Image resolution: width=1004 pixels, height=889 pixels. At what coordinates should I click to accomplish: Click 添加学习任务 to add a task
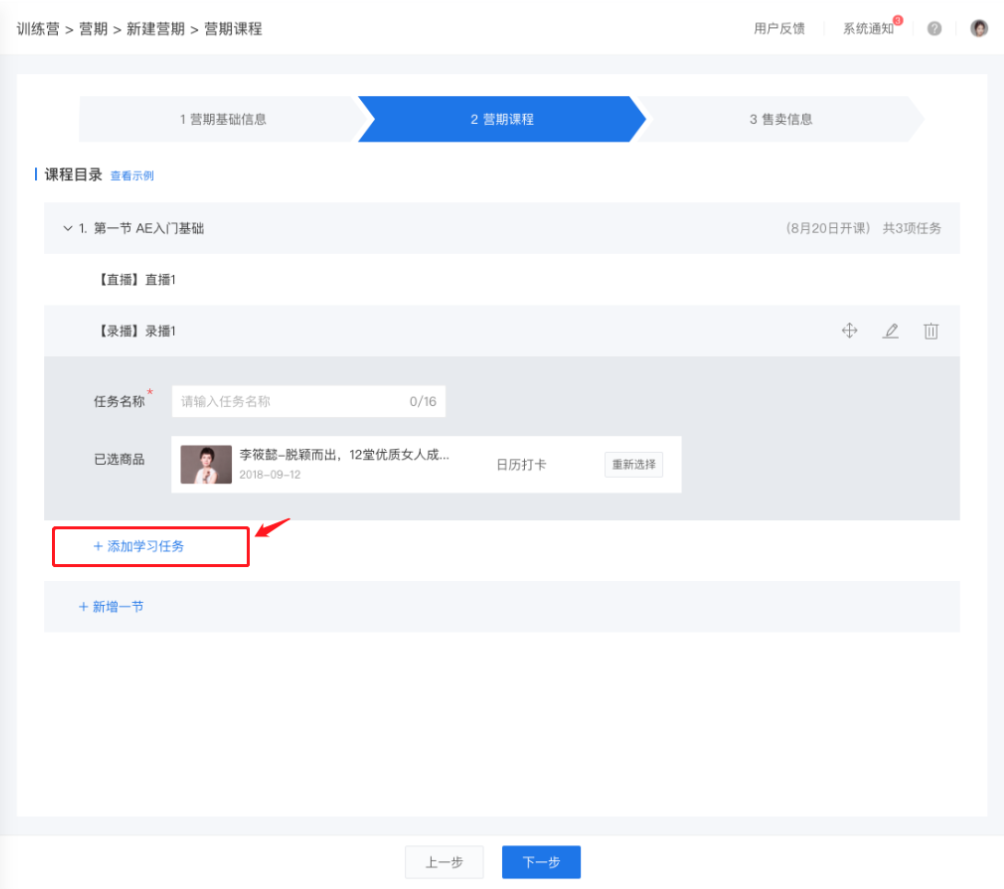(x=139, y=546)
